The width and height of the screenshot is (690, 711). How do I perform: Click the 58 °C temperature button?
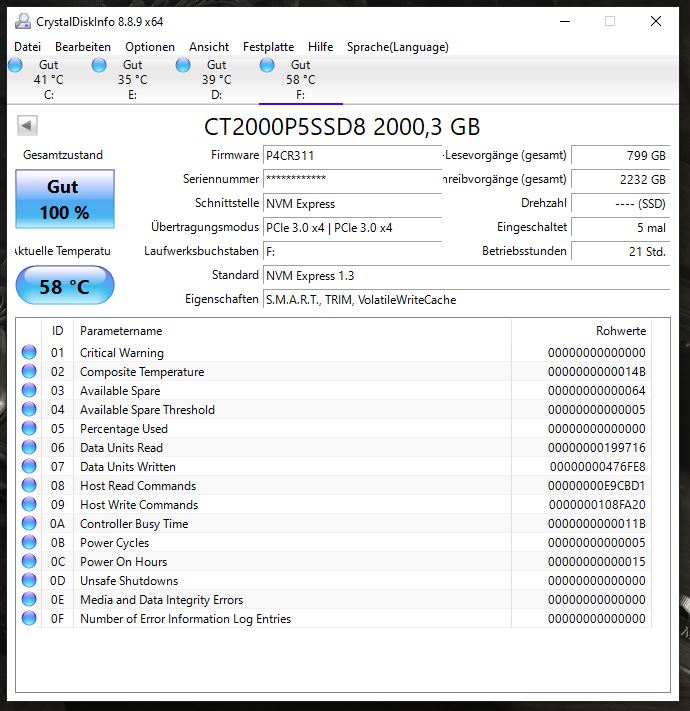click(65, 286)
